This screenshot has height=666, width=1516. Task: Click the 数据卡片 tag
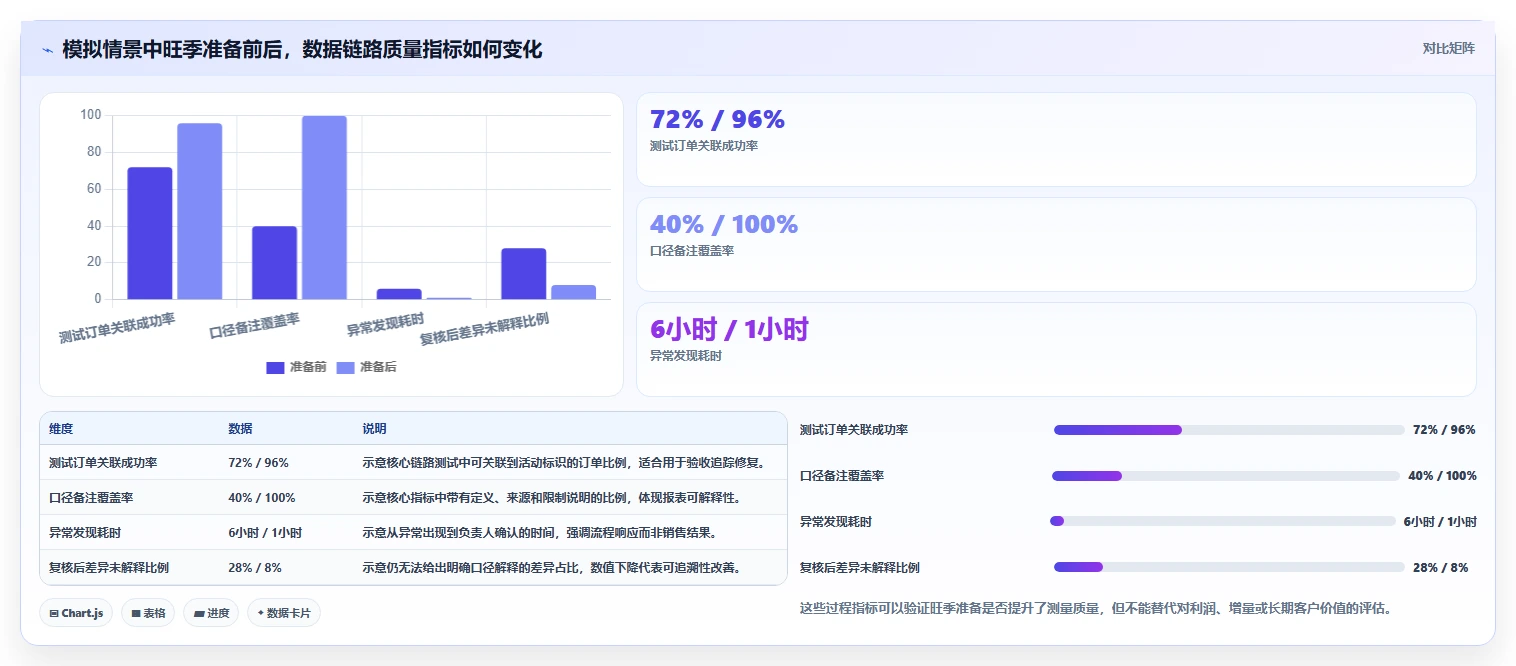284,613
